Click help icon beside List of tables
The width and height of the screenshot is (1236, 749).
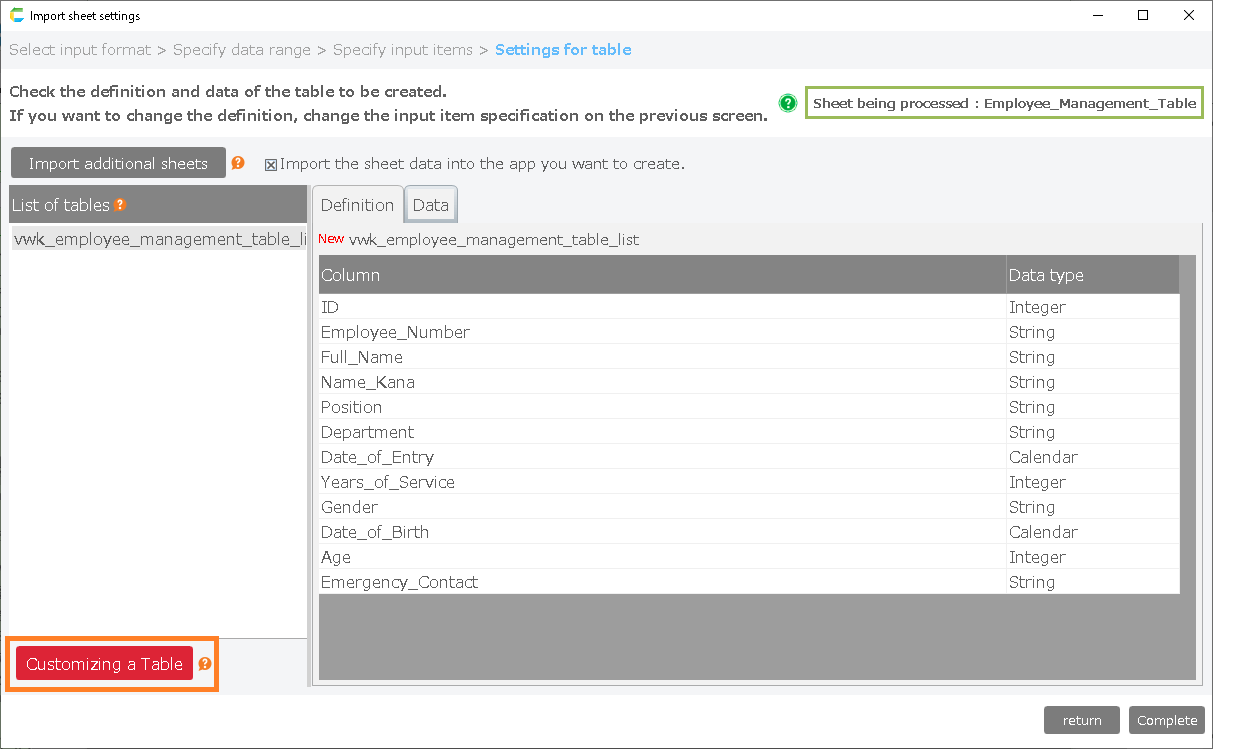tap(120, 205)
